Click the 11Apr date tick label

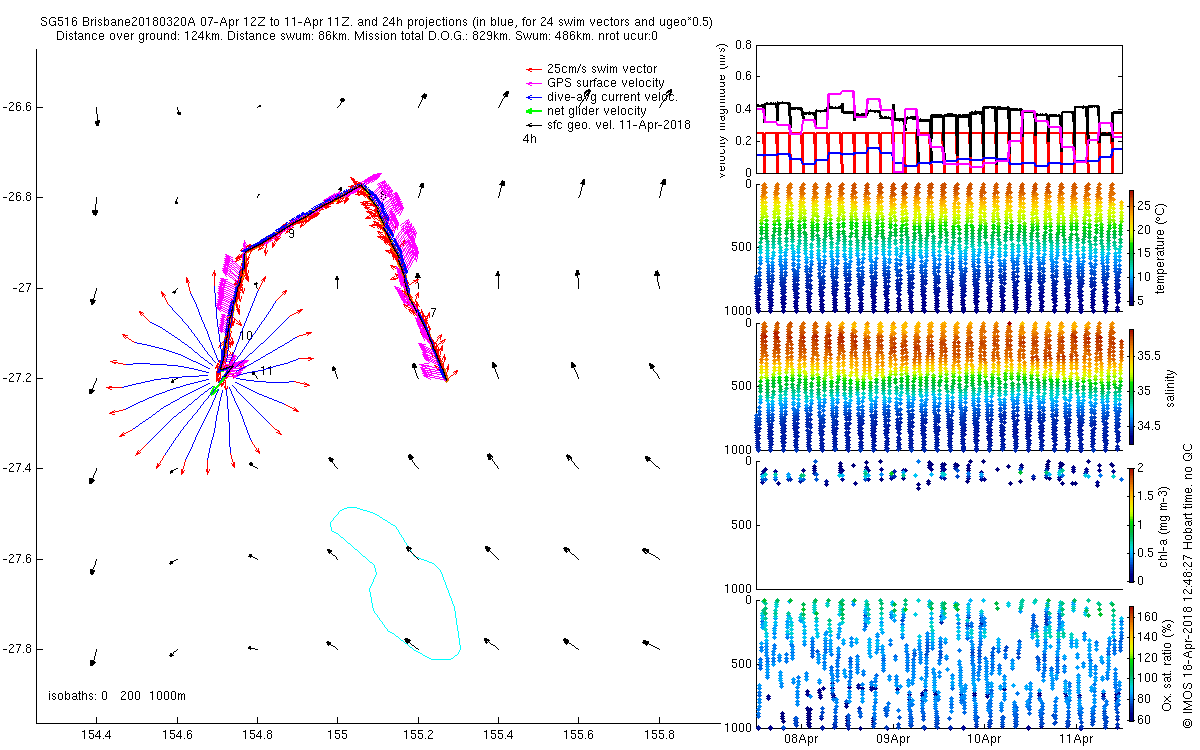pyautogui.click(x=1076, y=739)
